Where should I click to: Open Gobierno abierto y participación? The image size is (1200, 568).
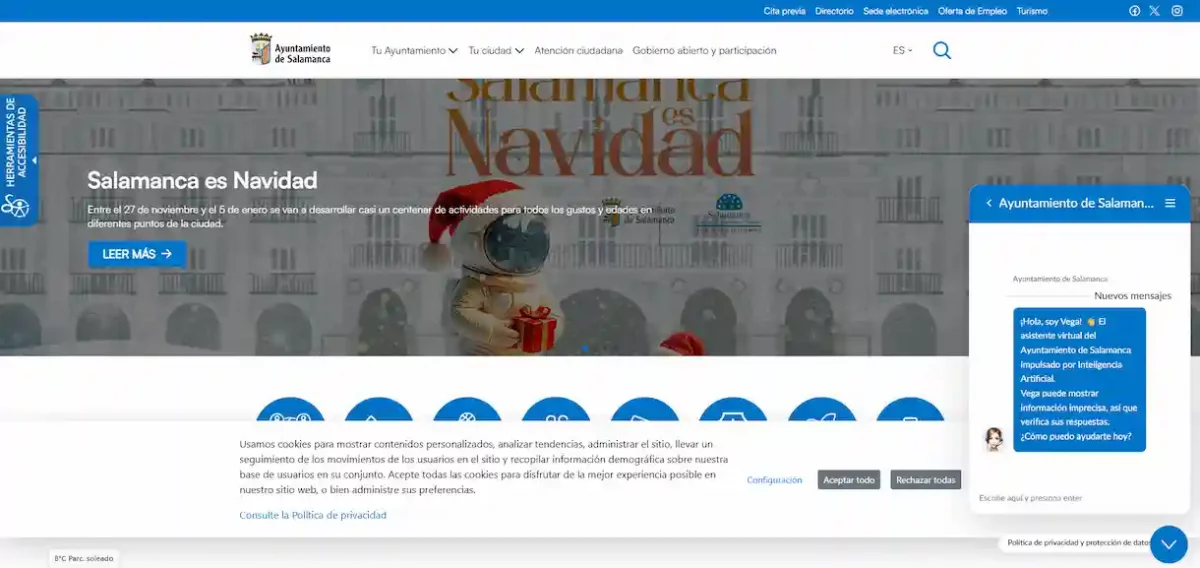tap(704, 51)
